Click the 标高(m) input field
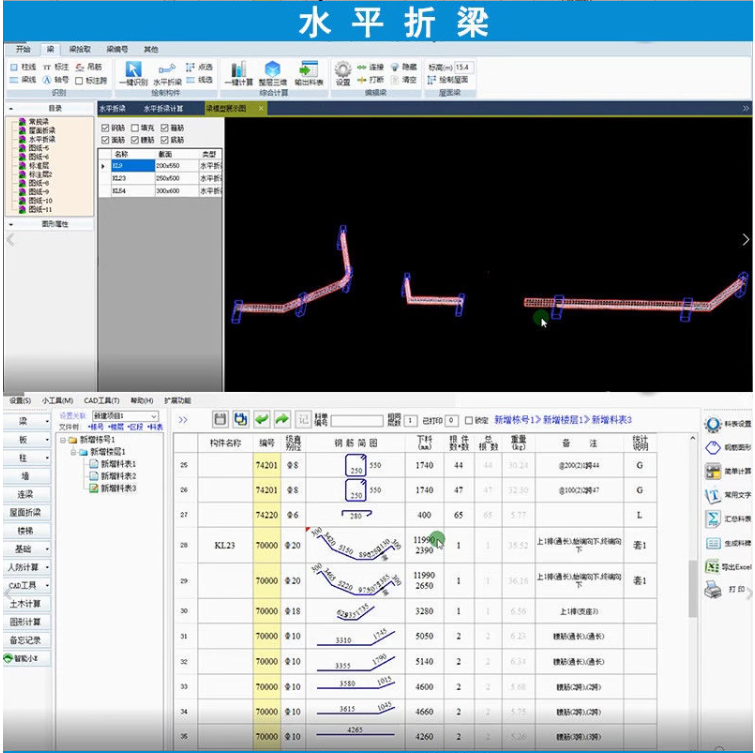The image size is (755, 753). point(463,67)
